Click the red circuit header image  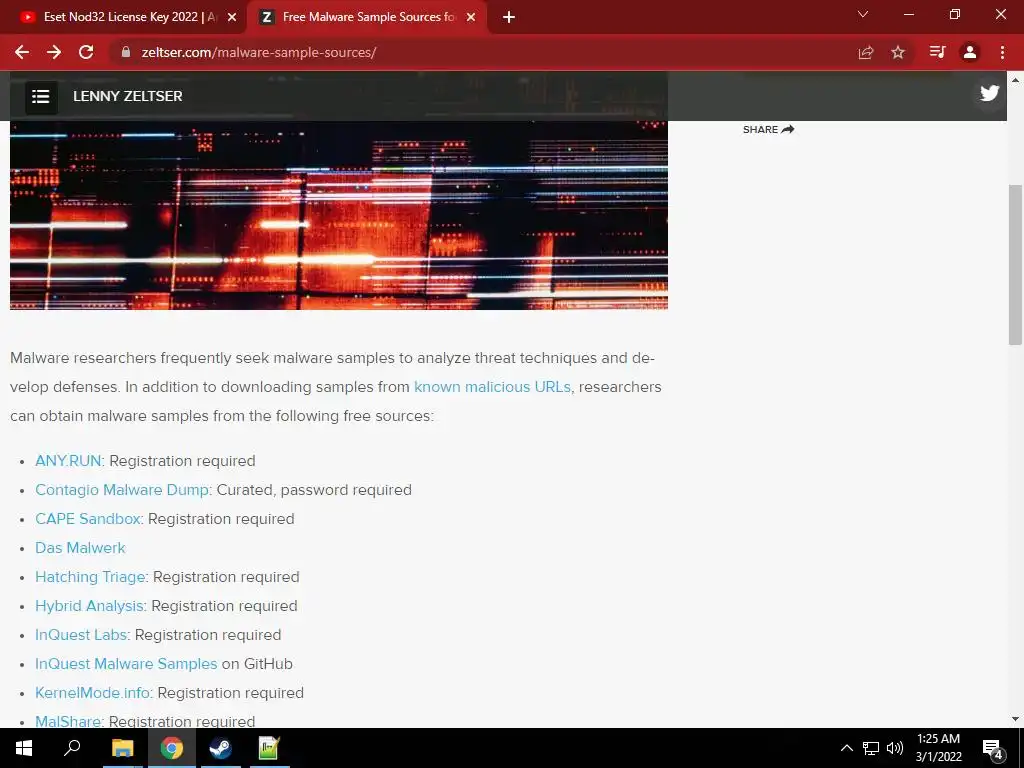[338, 215]
